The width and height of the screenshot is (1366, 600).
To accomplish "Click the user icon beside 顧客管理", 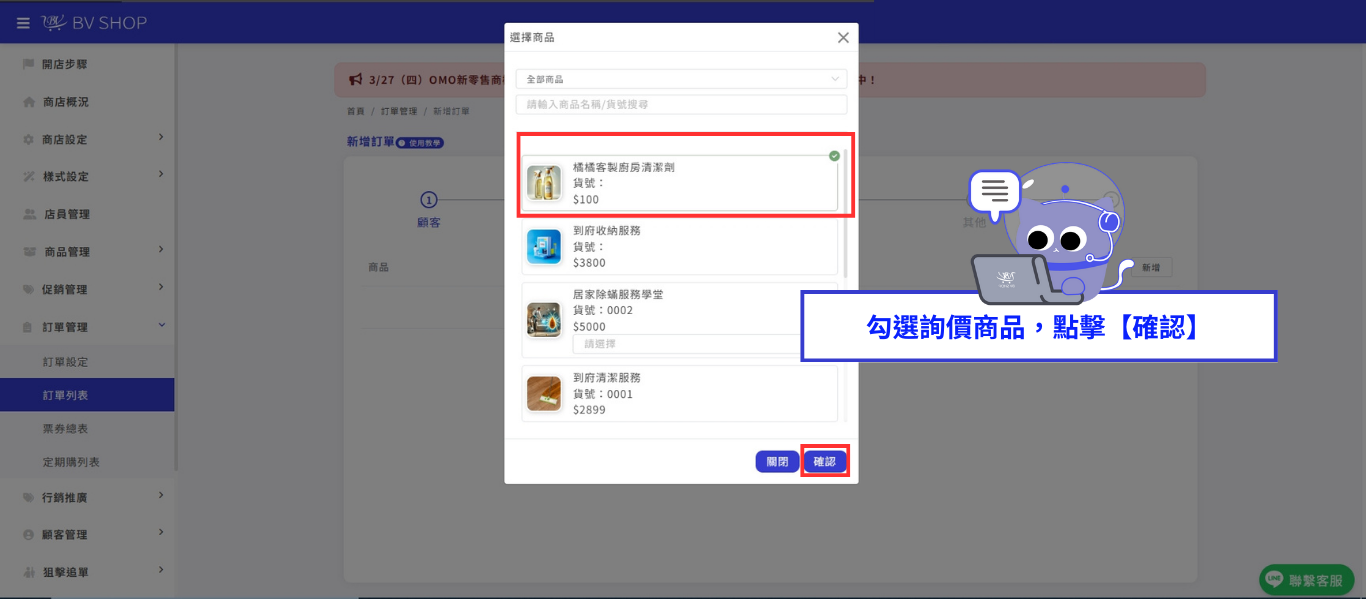I will pyautogui.click(x=28, y=535).
